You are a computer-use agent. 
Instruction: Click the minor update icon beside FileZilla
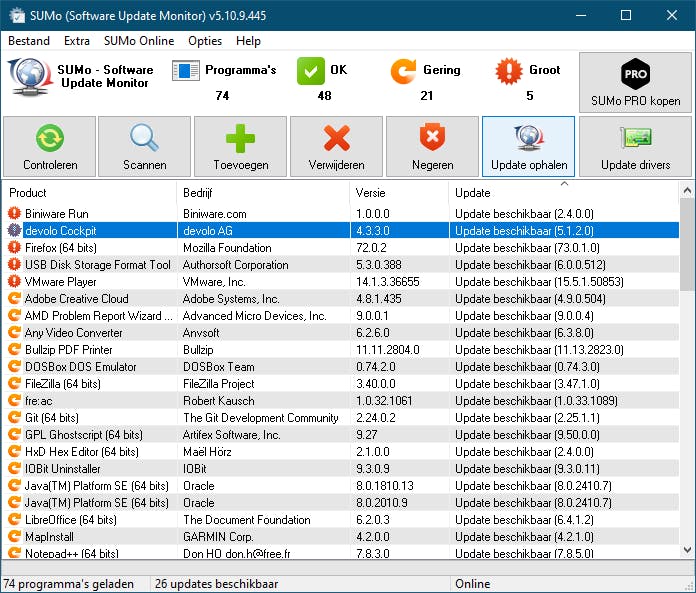[14, 383]
